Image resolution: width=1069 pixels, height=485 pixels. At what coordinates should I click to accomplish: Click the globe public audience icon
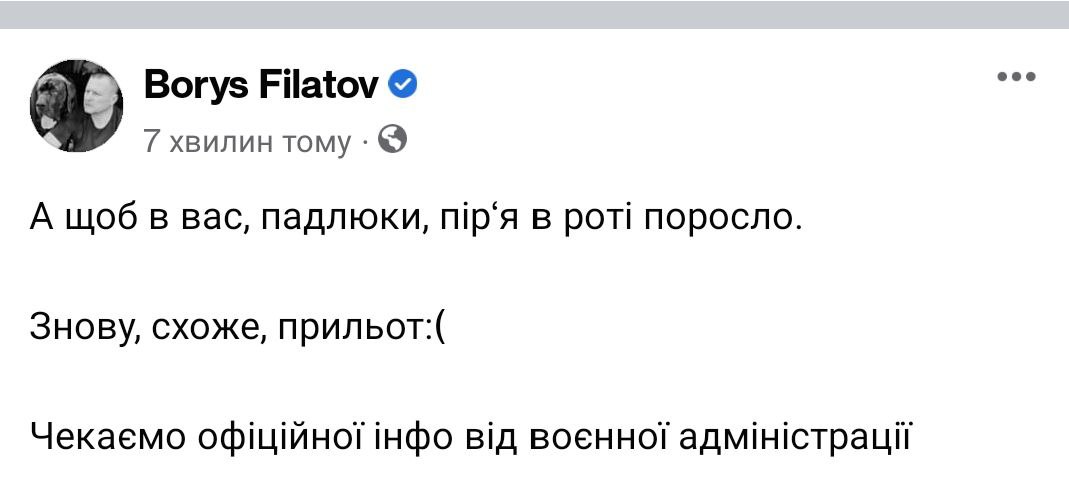[394, 140]
